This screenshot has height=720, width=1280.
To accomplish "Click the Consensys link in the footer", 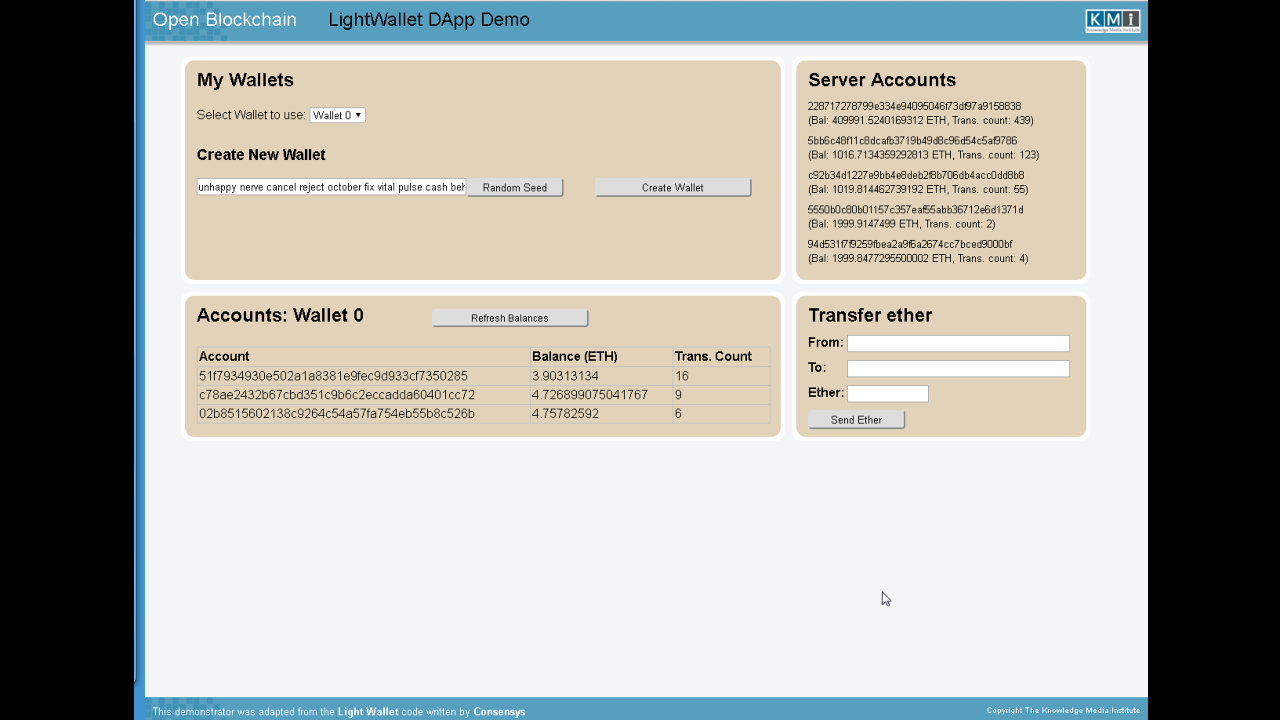I will [x=499, y=711].
